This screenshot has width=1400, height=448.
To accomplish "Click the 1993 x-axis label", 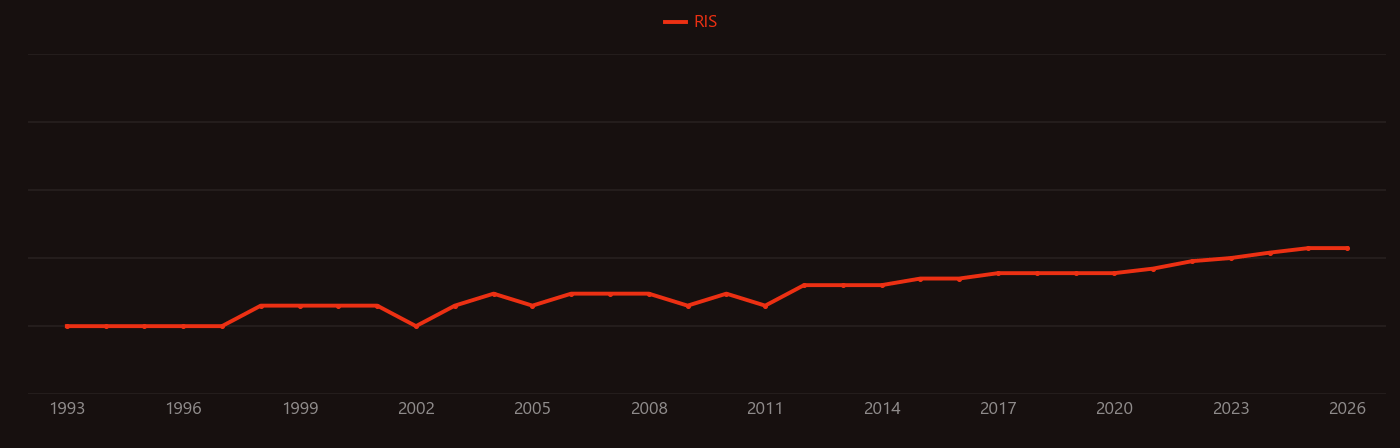I will click(67, 409).
